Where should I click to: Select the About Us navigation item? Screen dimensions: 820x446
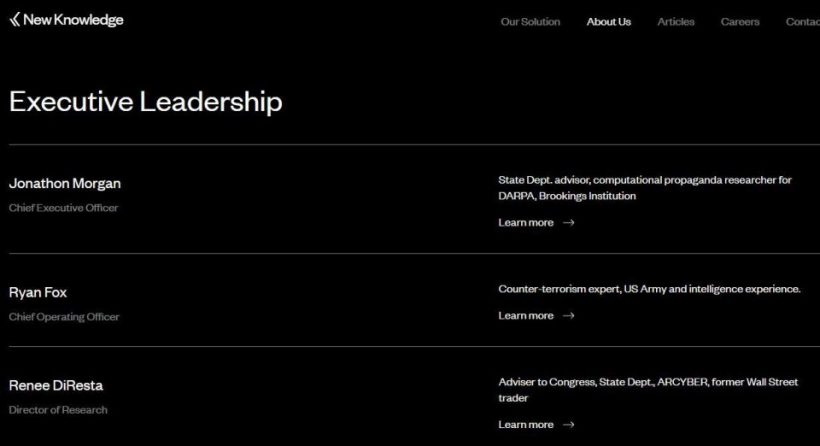(x=608, y=22)
